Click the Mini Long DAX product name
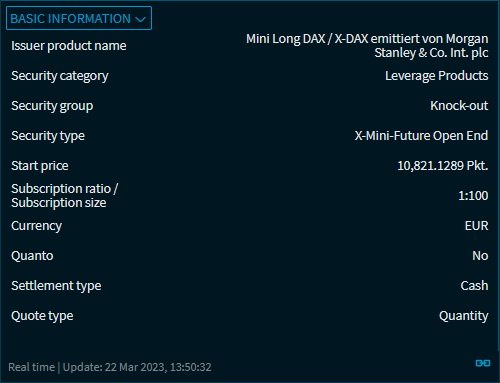The width and height of the screenshot is (500, 383). click(x=367, y=46)
